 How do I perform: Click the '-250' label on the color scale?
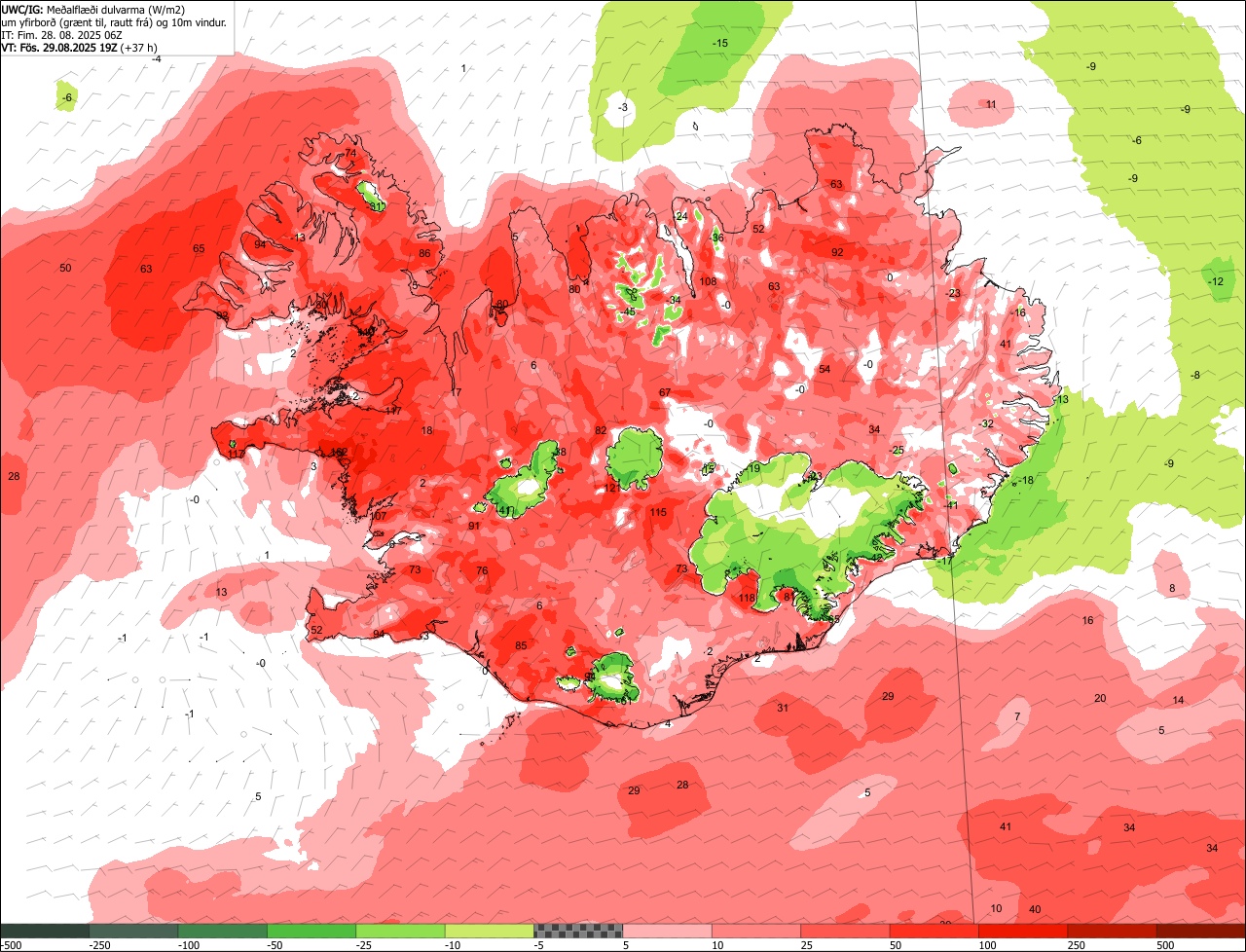98,945
